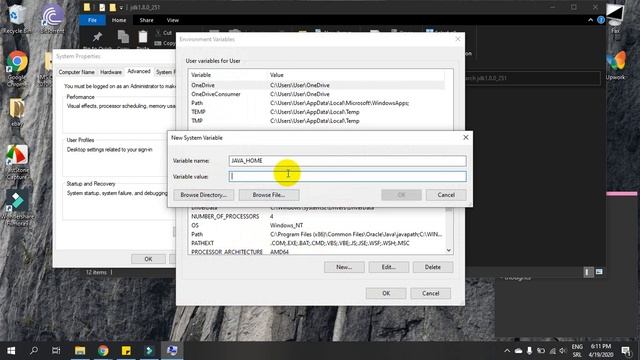Open the Home ribbon tab in File Explorer
640x360 pixels.
pos(119,20)
